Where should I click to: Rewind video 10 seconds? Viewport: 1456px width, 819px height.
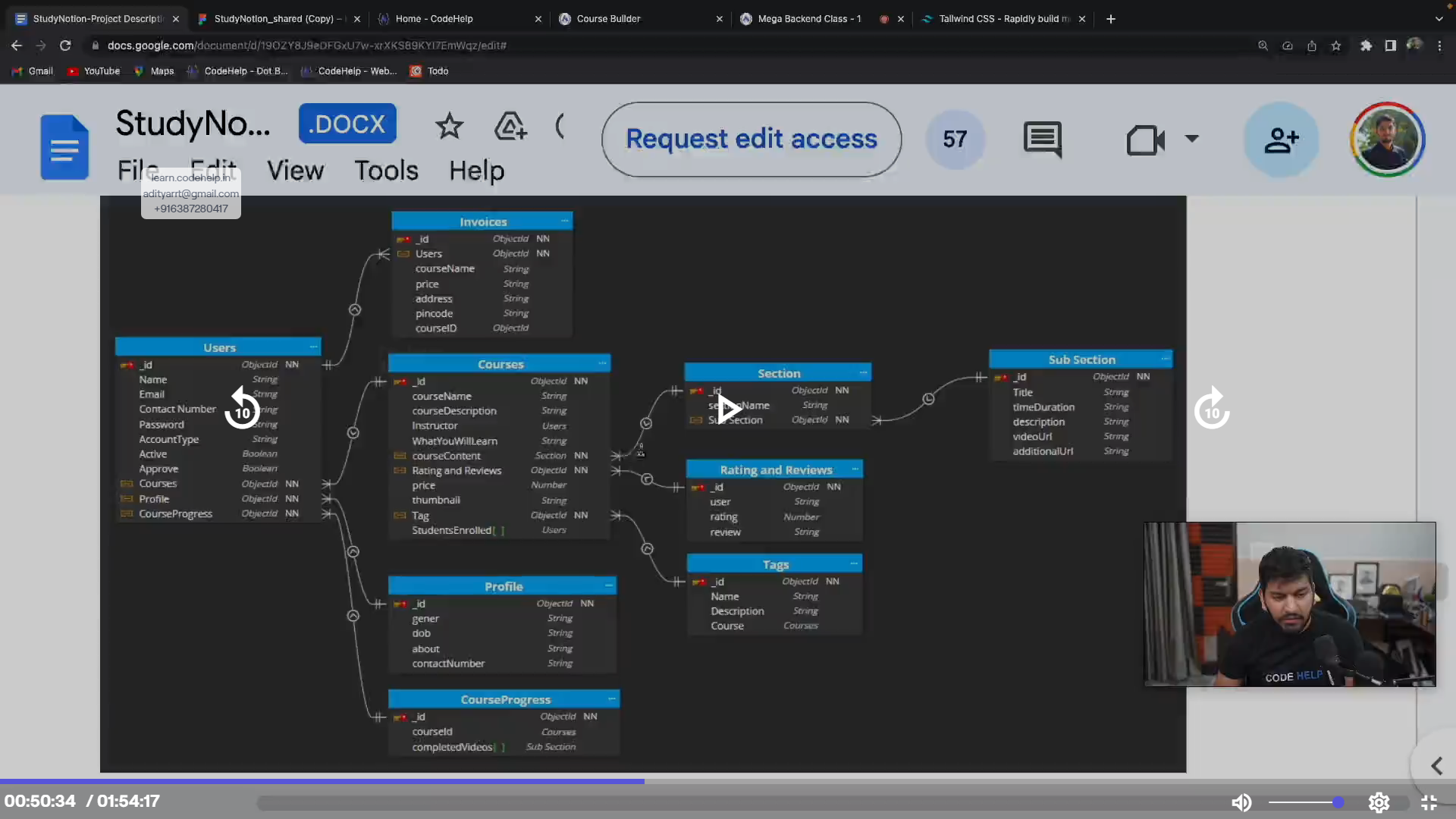tap(242, 409)
